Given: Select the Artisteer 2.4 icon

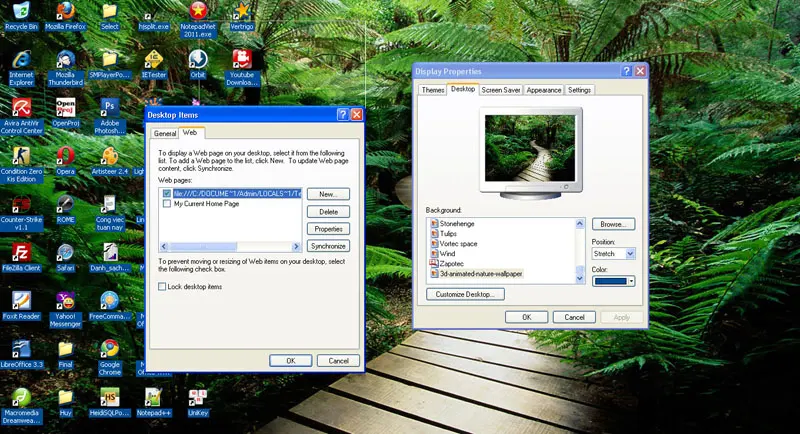Looking at the screenshot, I should pyautogui.click(x=110, y=161).
